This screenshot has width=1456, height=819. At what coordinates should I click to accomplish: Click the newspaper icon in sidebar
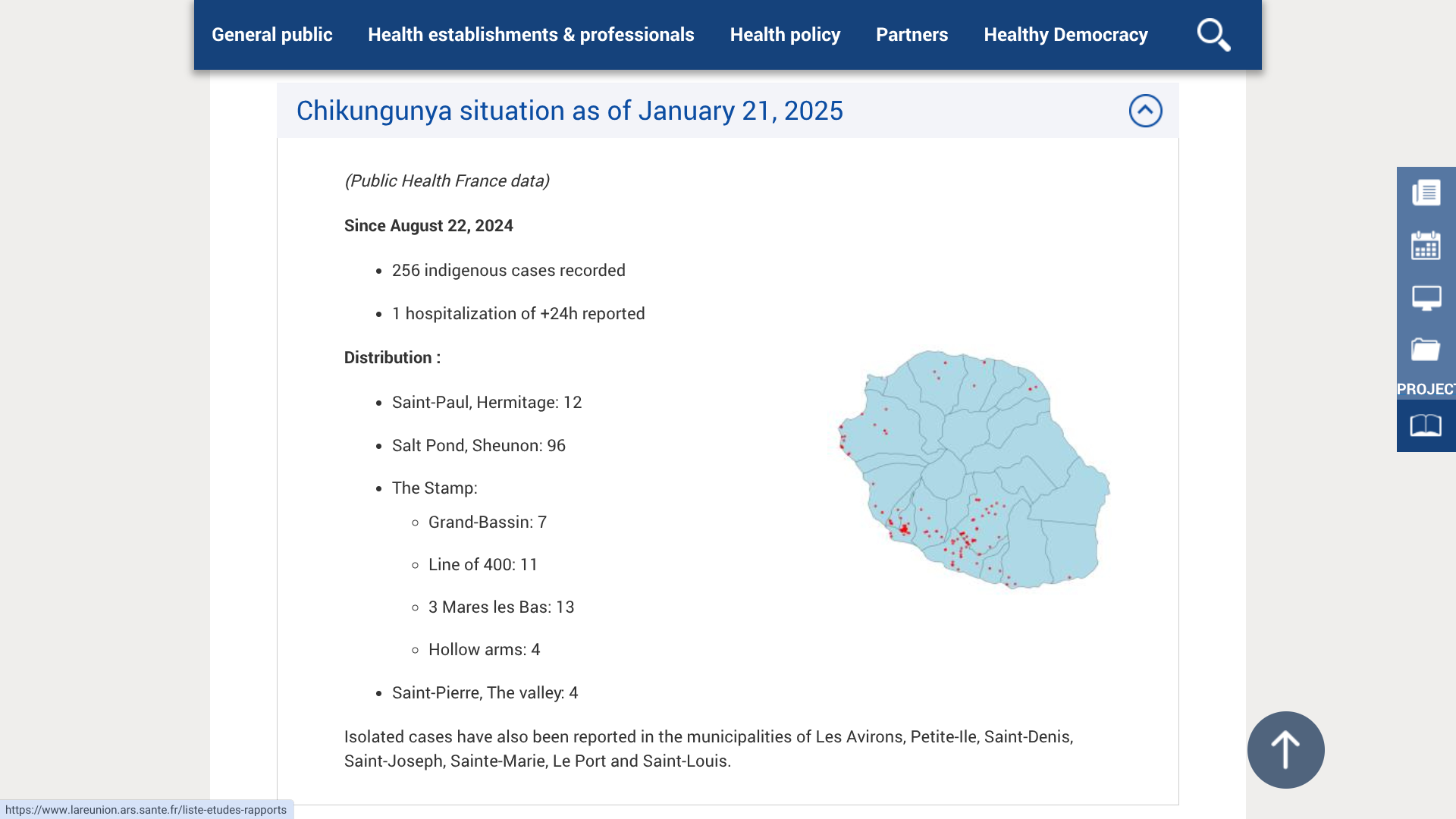[1426, 193]
